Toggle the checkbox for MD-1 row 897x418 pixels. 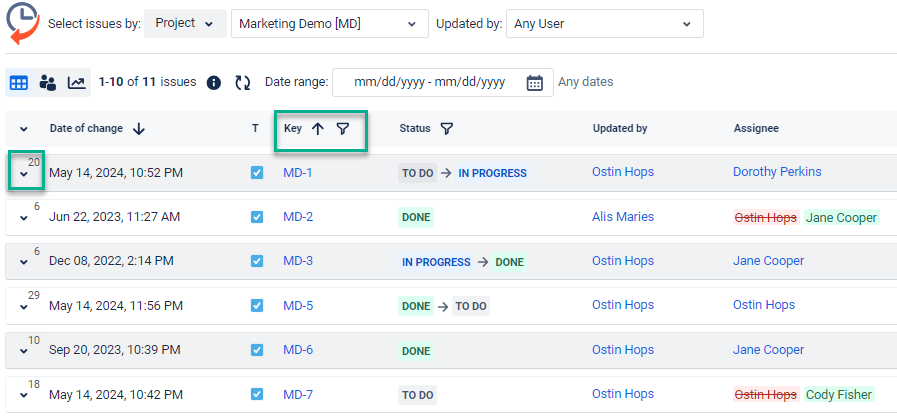pyautogui.click(x=257, y=173)
